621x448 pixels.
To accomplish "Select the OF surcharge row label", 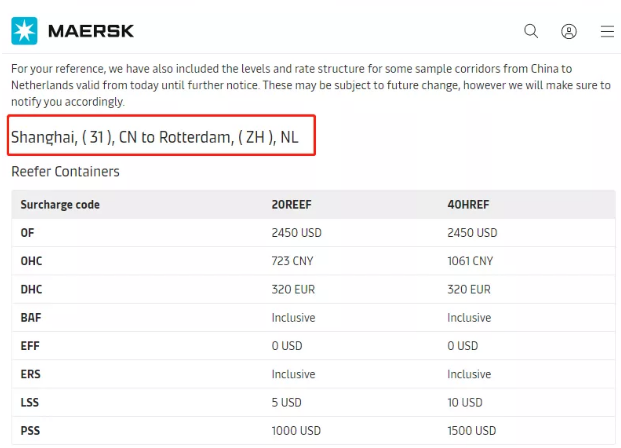I will 27,233.
